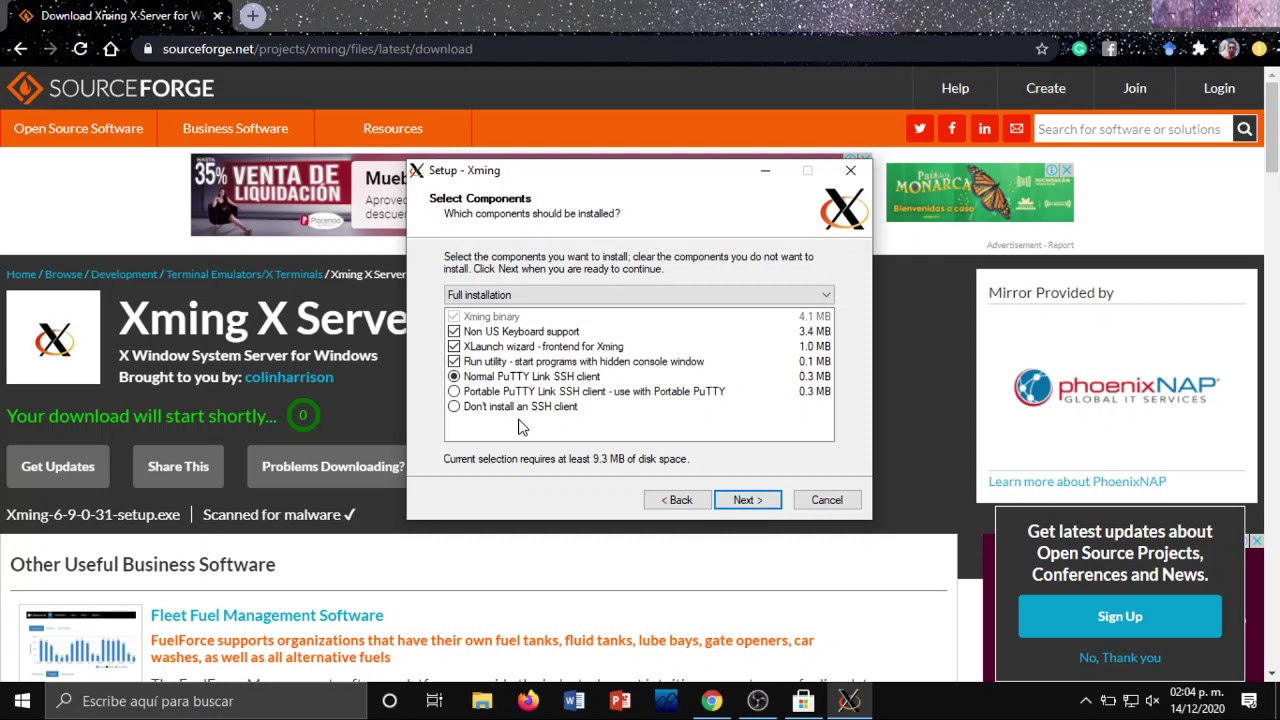Open Resources menu
1280x720 pixels.
coord(393,128)
